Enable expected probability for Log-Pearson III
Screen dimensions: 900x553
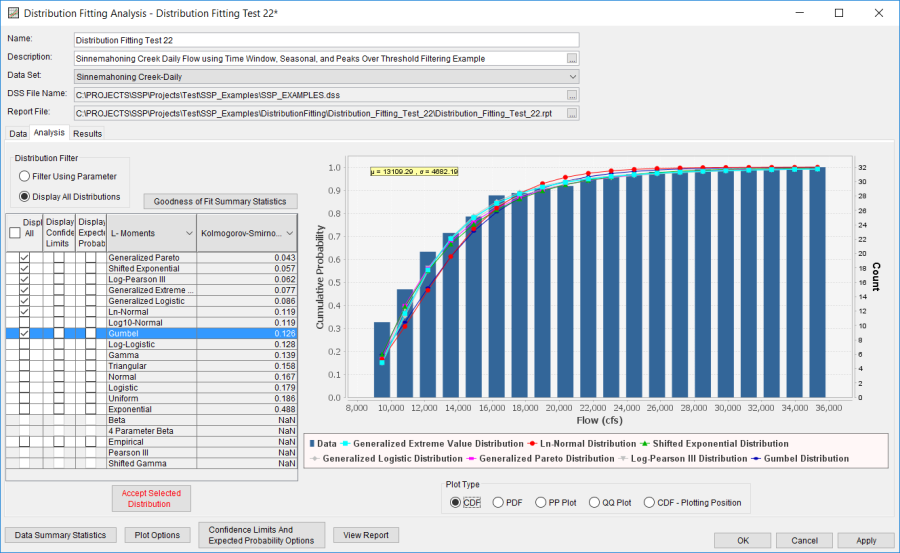coord(91,280)
